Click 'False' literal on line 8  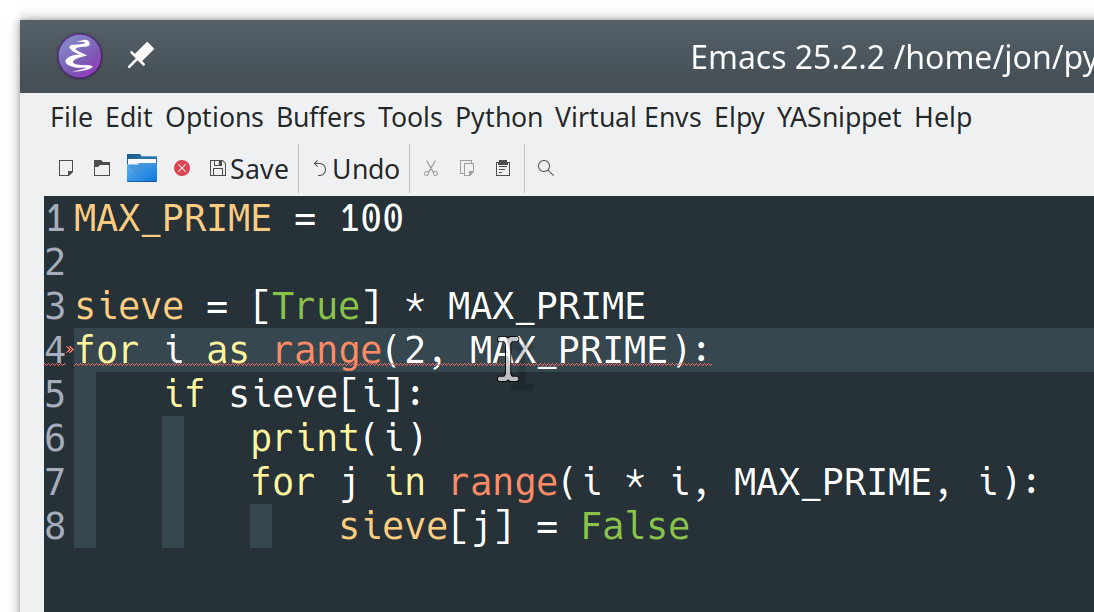(635, 526)
